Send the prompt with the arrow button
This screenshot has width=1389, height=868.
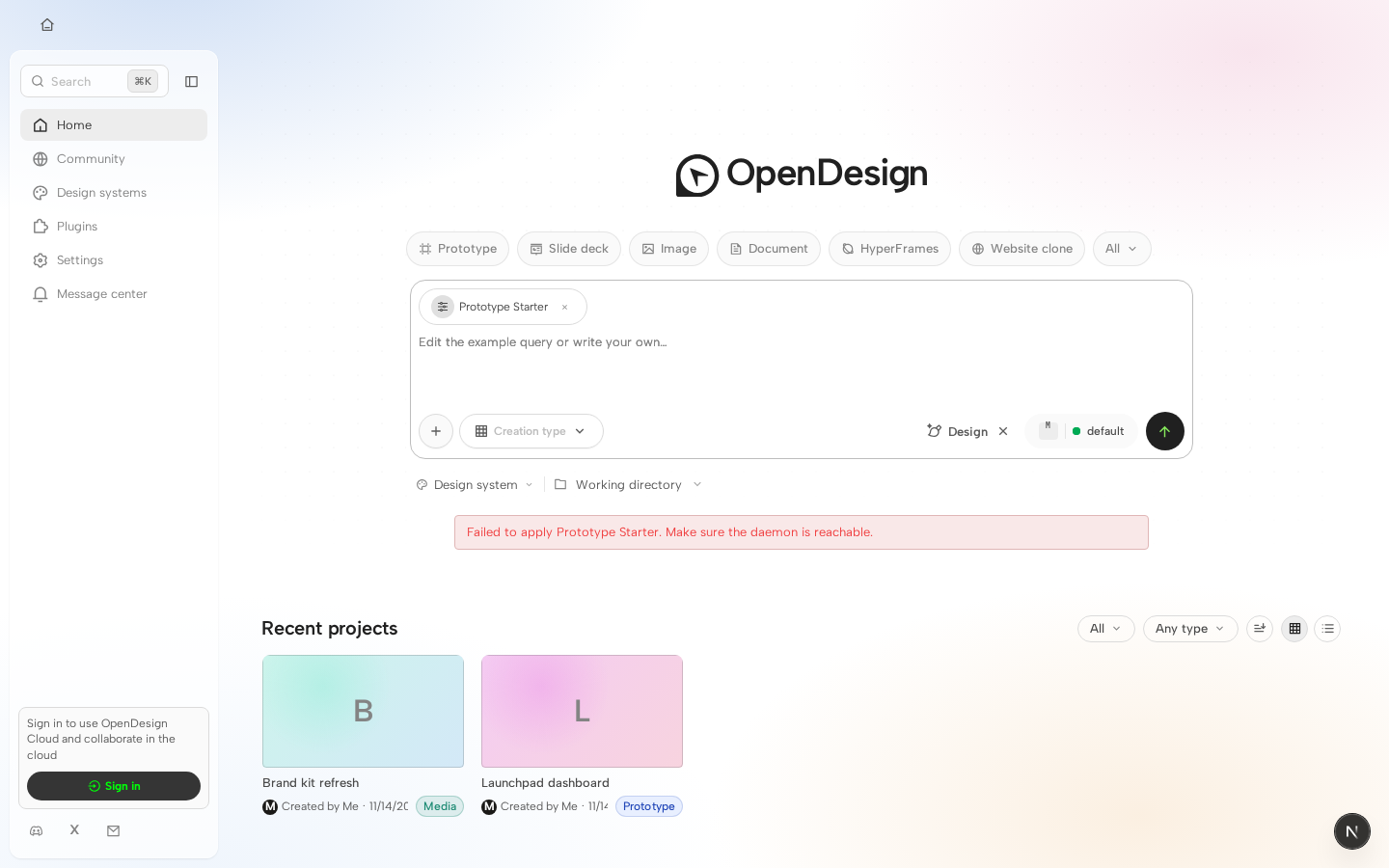(x=1165, y=431)
